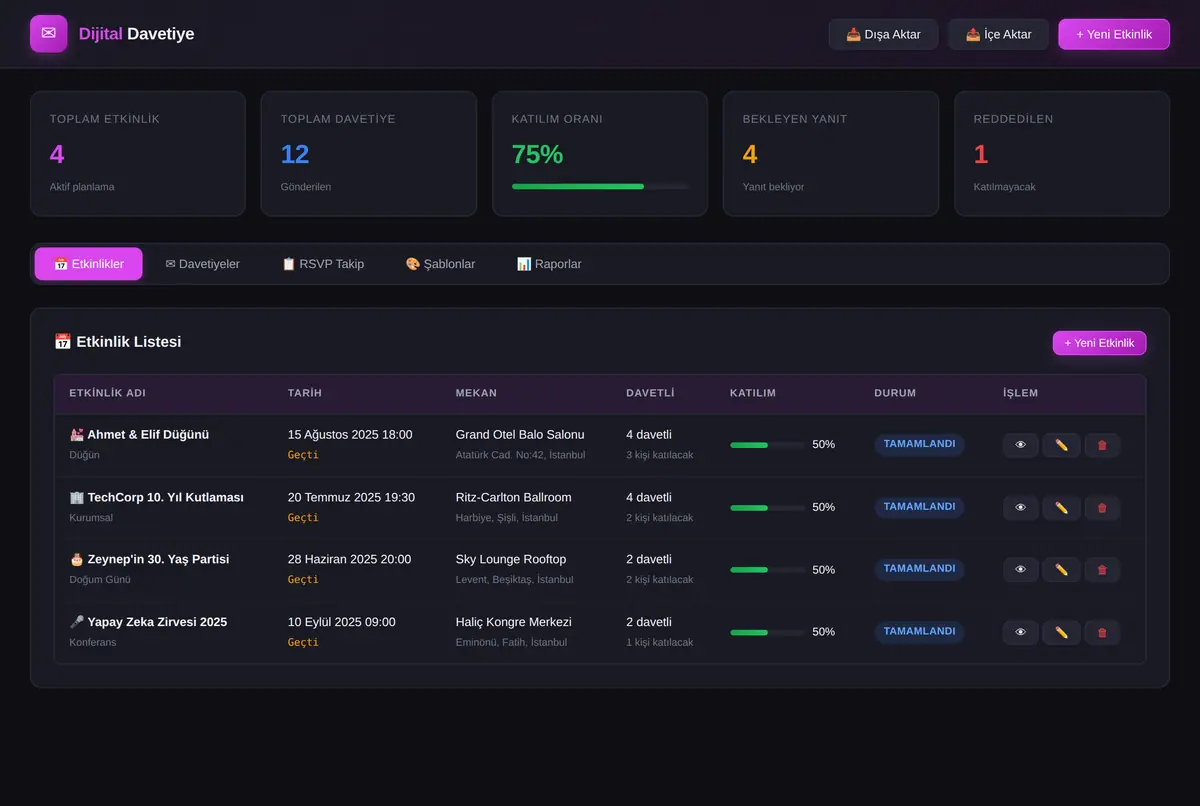The width and height of the screenshot is (1200, 806).
Task: Click the İçe Aktar button
Action: 998,34
